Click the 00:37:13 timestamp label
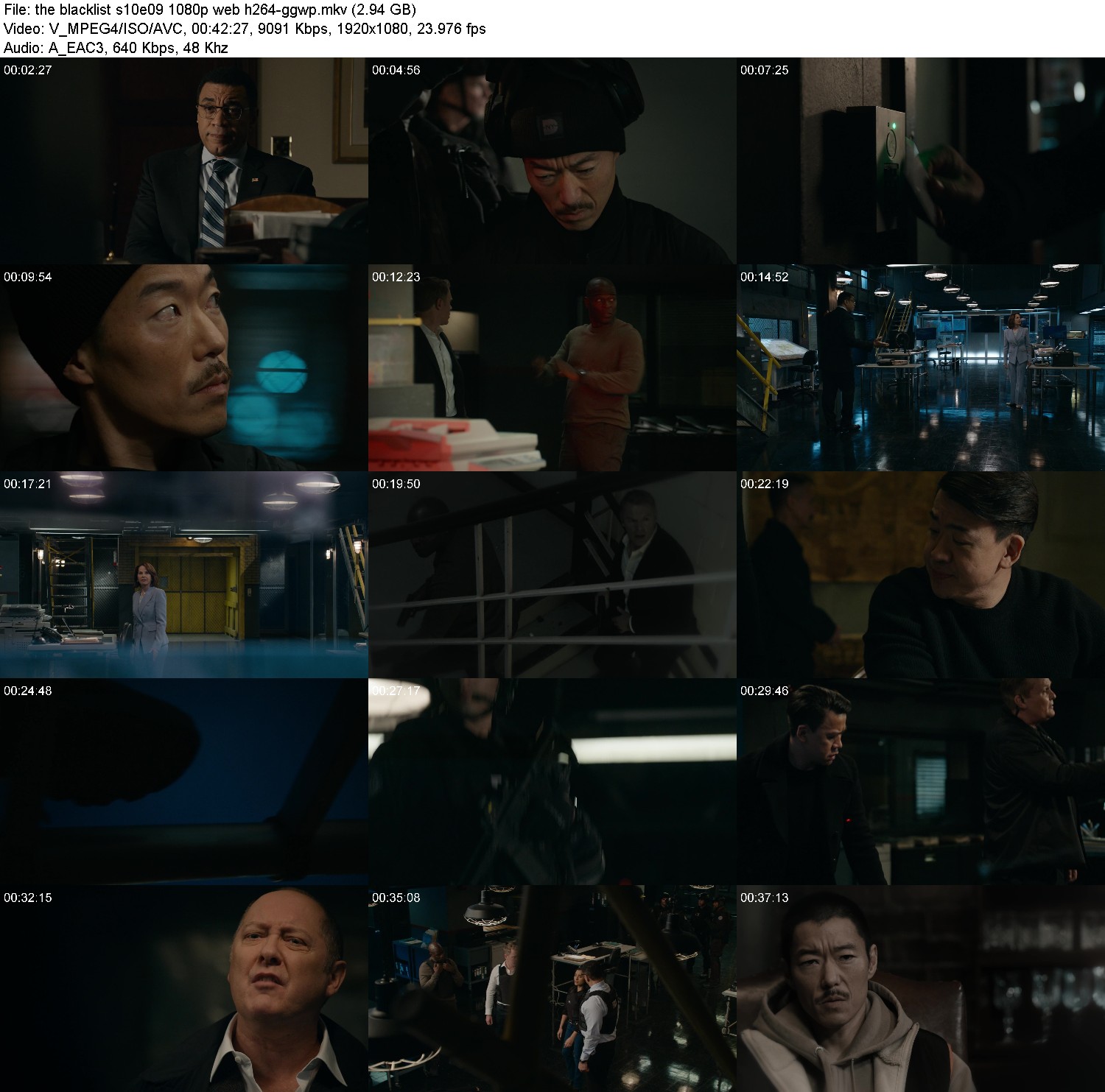This screenshot has height=1092, width=1105. coord(765,898)
